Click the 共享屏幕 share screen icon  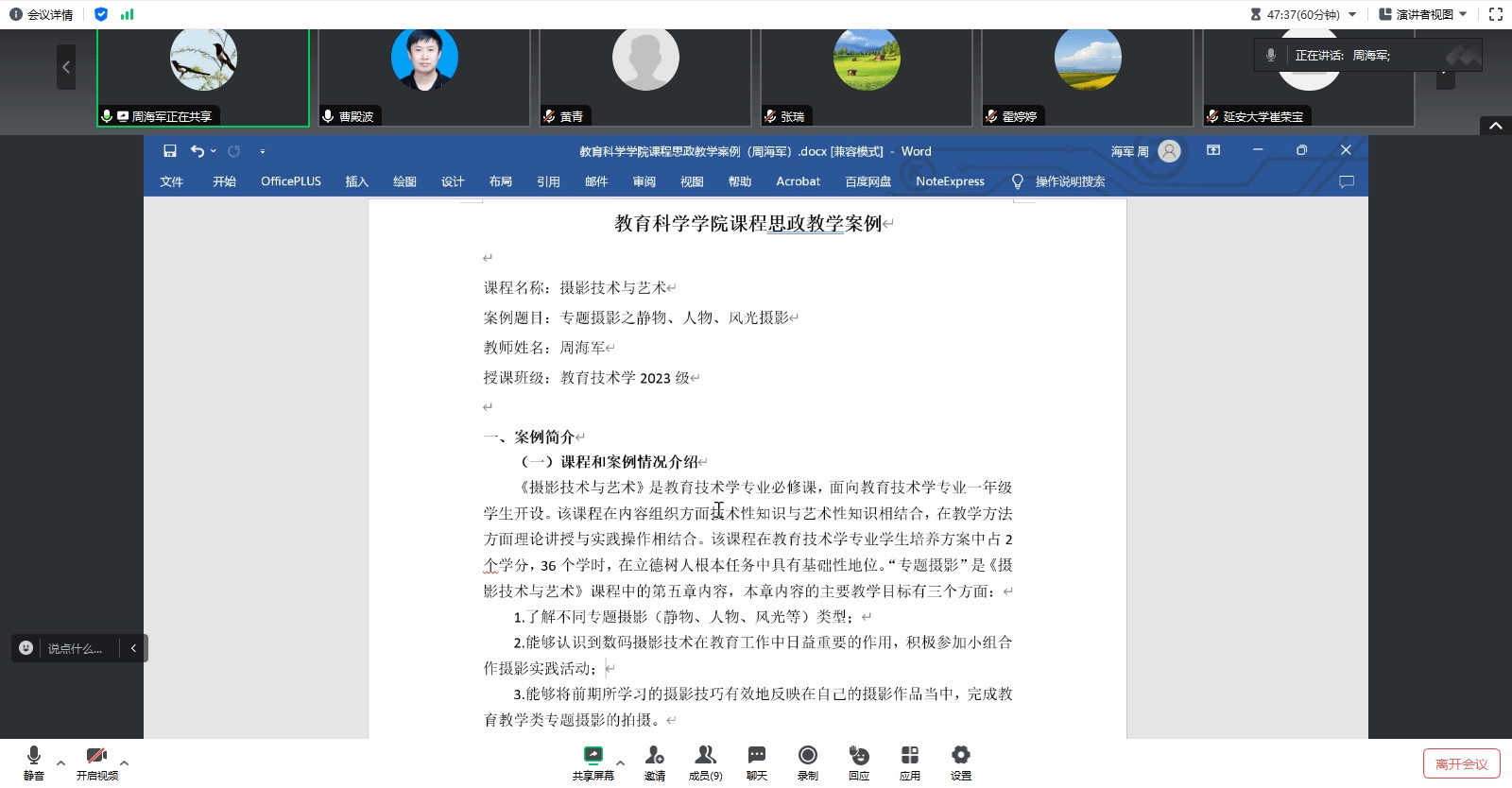click(x=593, y=762)
